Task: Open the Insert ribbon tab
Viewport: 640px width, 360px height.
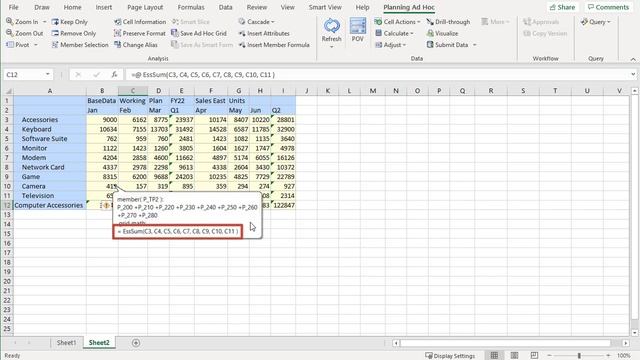Action: (x=104, y=7)
